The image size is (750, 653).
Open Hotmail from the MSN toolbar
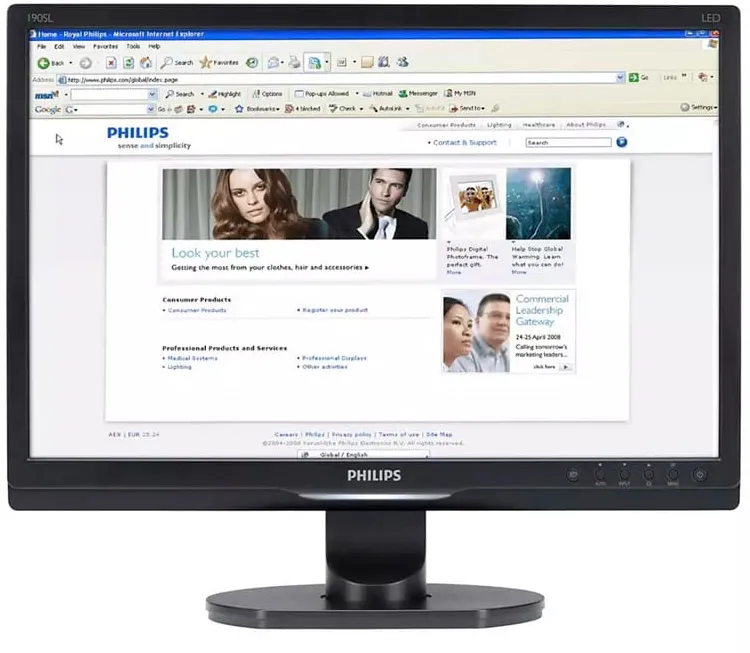coord(377,94)
